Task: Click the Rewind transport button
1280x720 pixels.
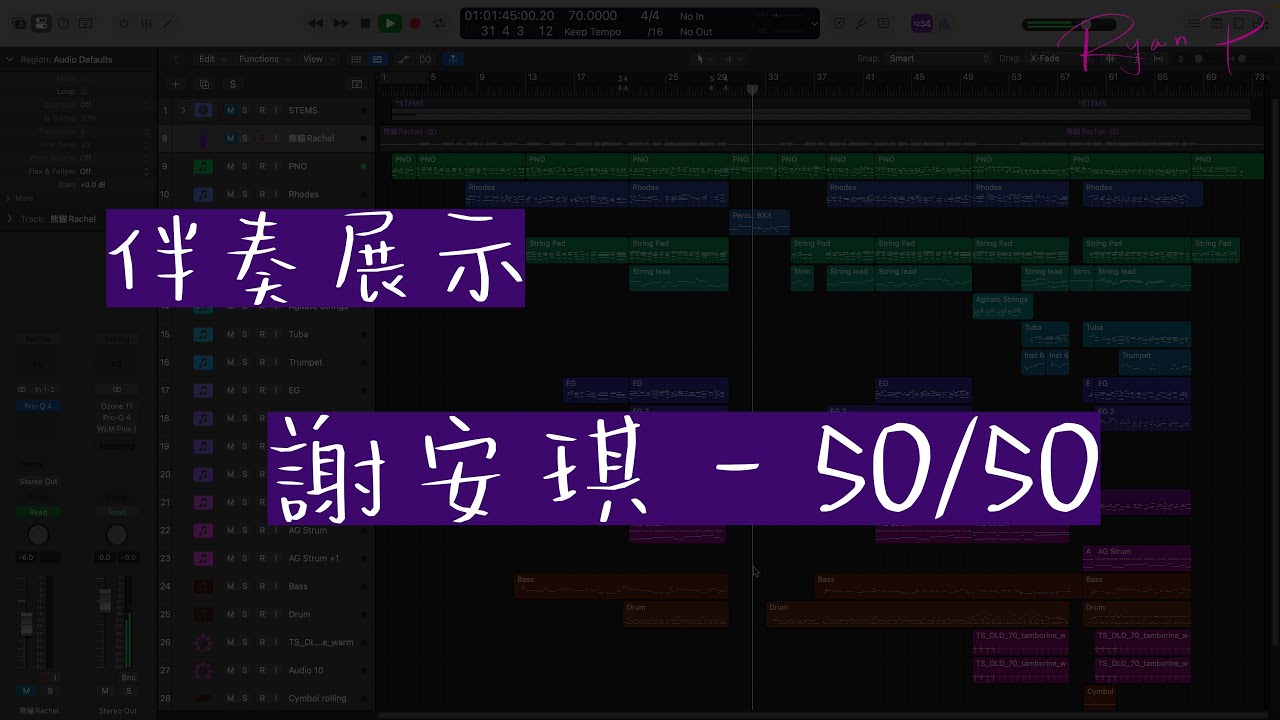Action: [316, 23]
